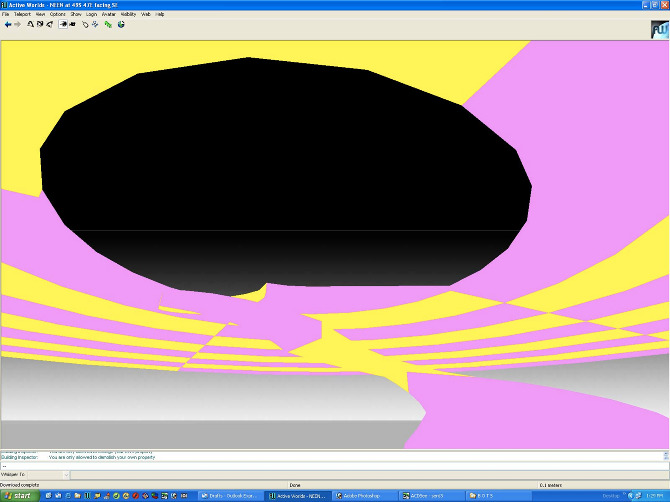This screenshot has width=670, height=502.
Task: Click the highlighted camera view toolbar icon
Action: (x=63, y=24)
